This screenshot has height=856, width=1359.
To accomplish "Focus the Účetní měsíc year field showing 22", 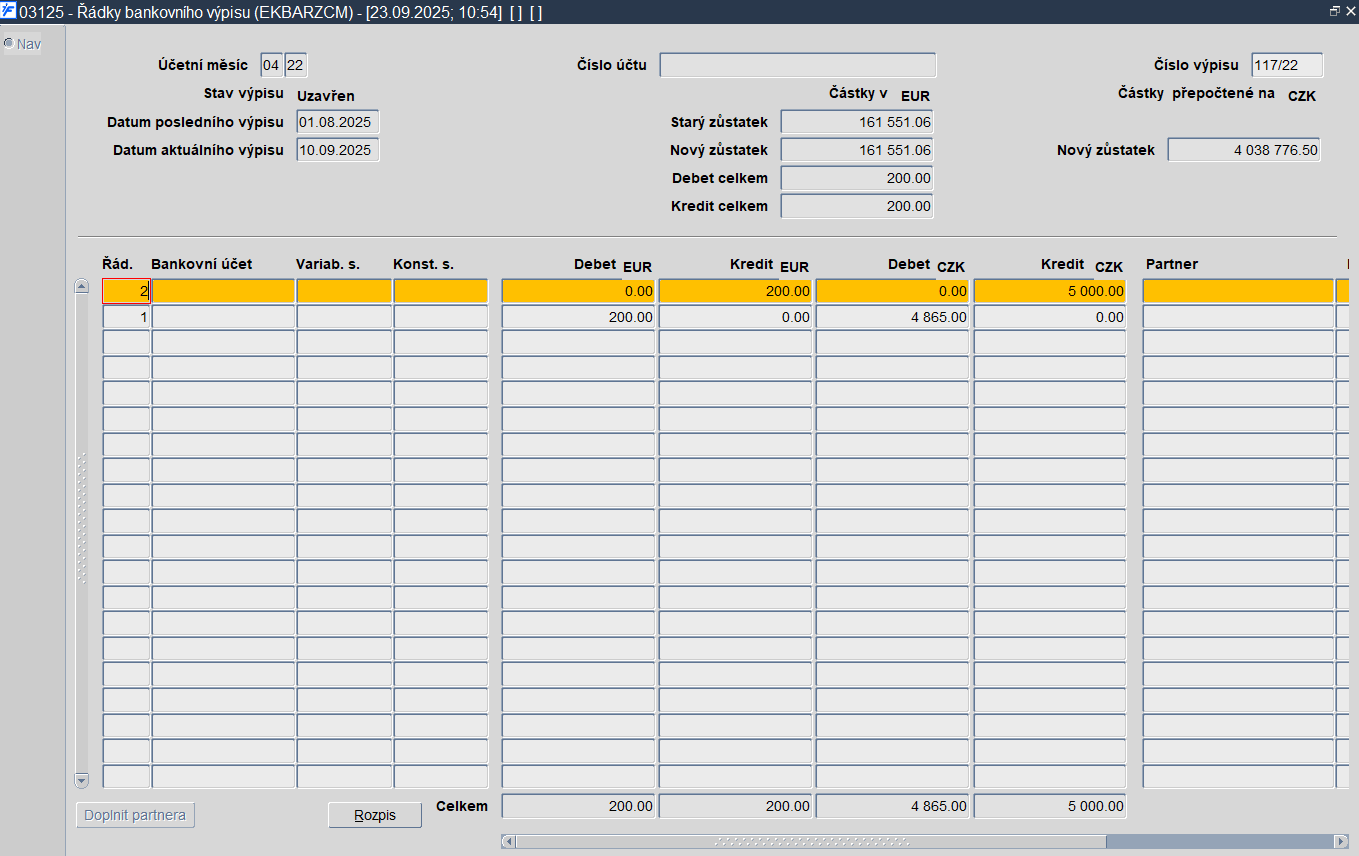I will (x=296, y=66).
